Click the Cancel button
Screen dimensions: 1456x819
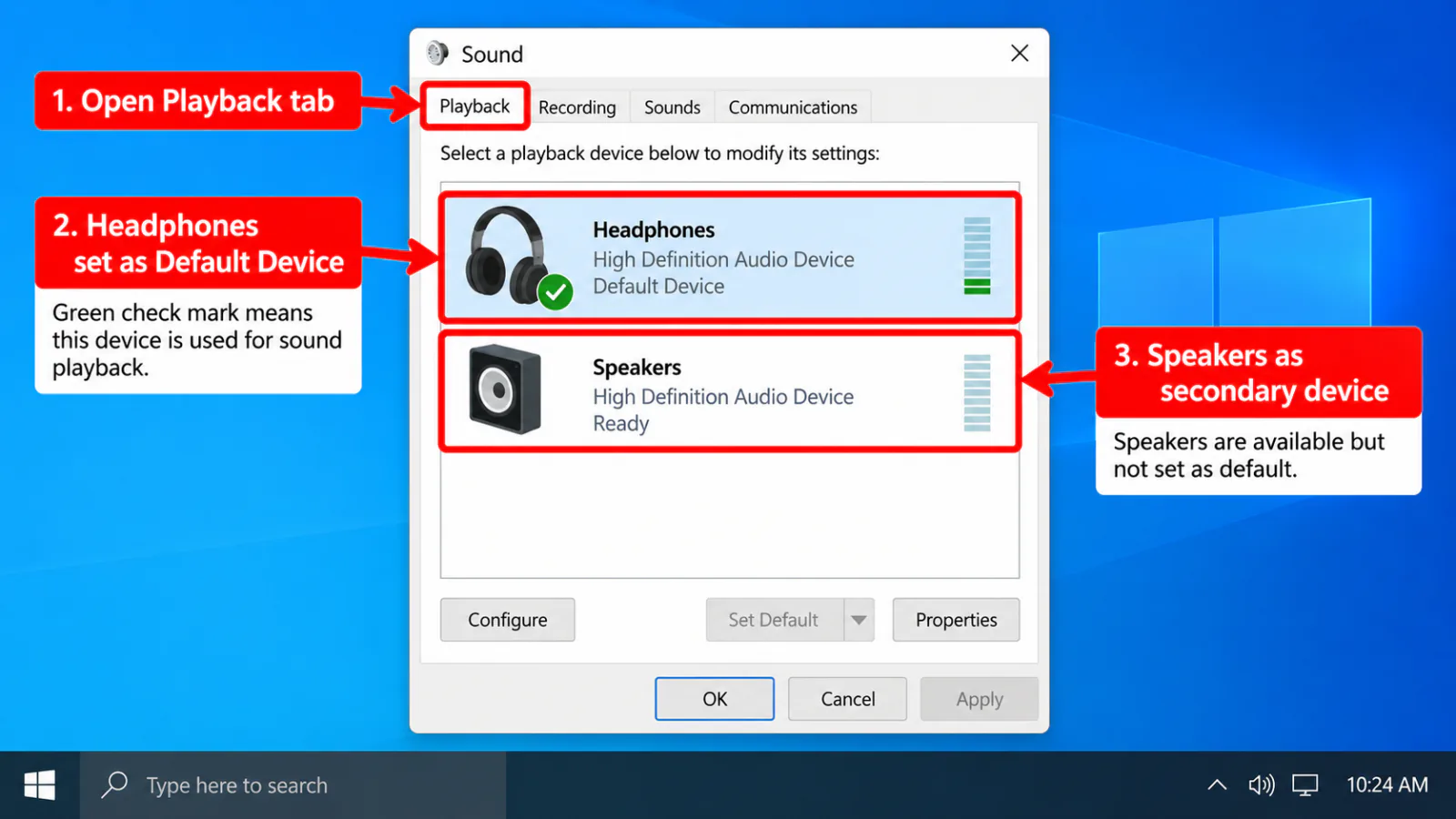click(x=847, y=699)
